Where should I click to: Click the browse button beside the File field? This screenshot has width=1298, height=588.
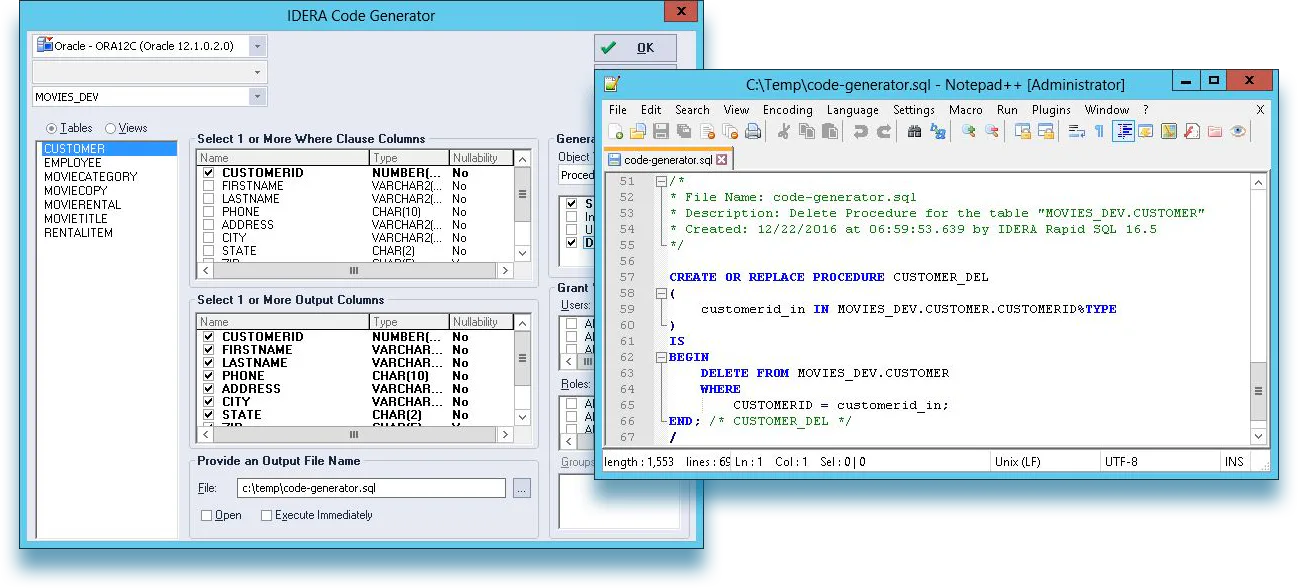[x=522, y=488]
